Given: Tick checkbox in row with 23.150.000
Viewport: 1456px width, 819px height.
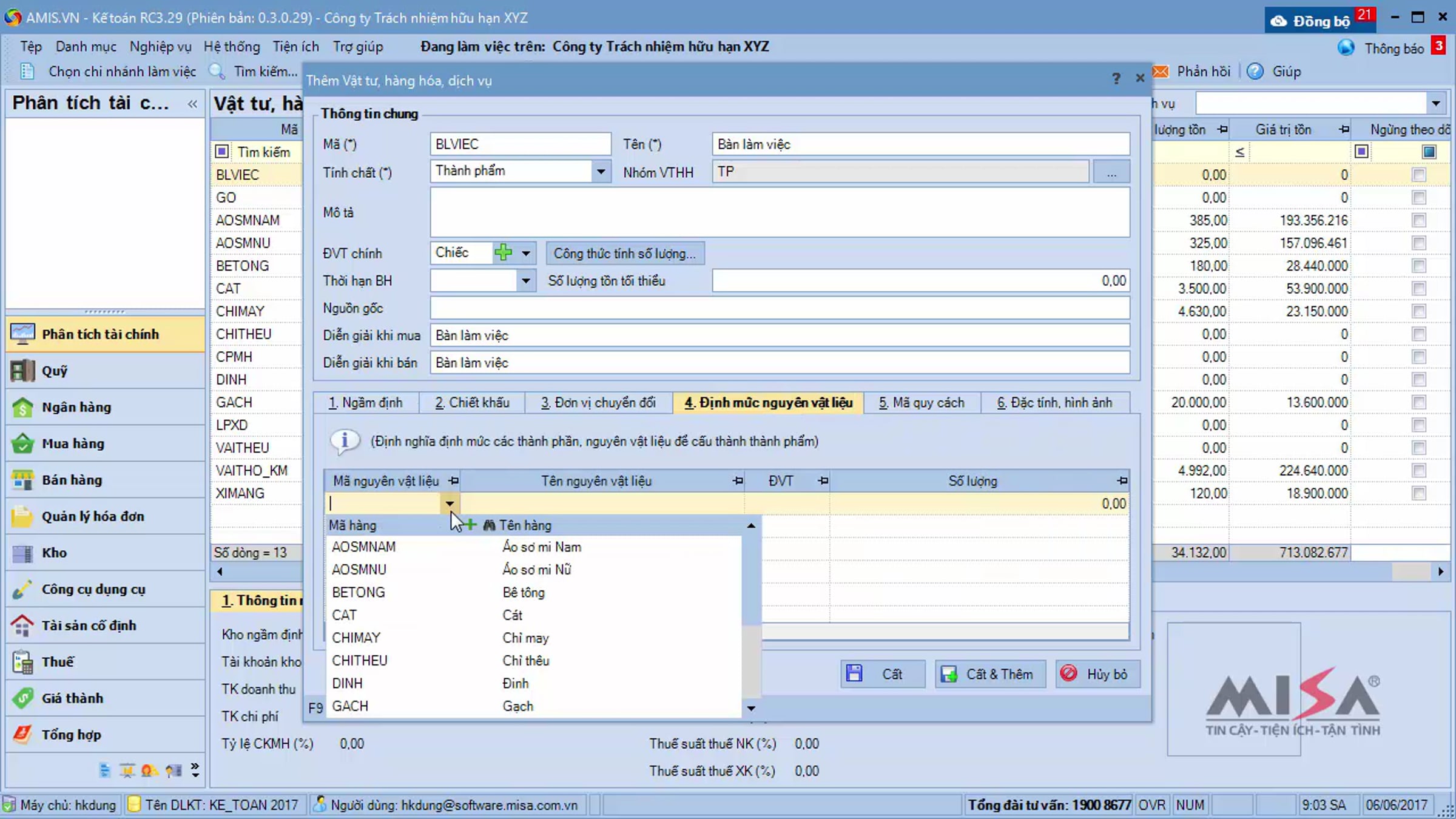Looking at the screenshot, I should click(x=1418, y=311).
